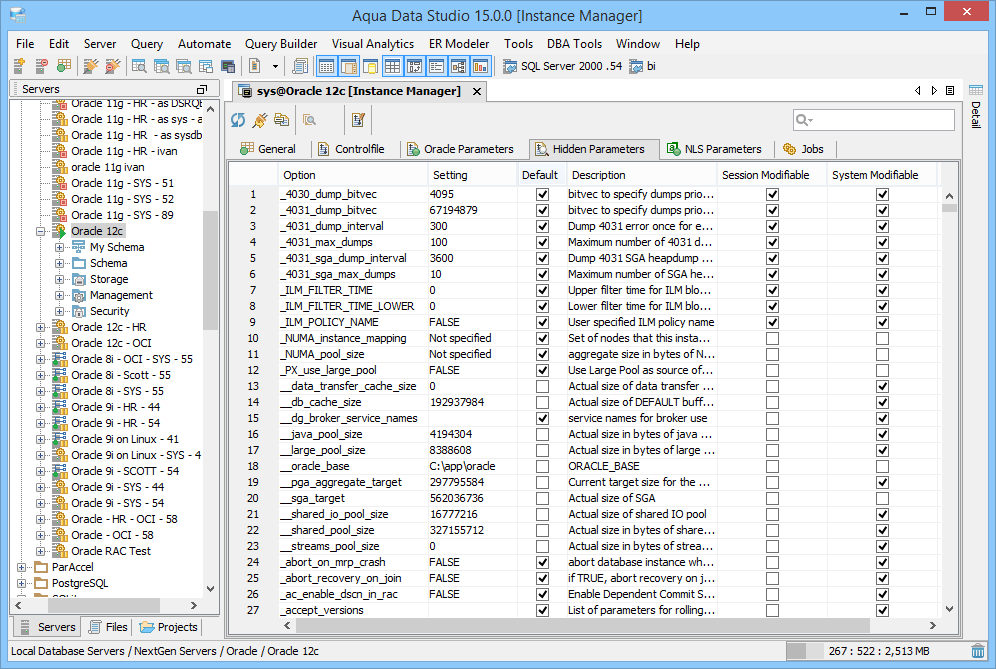
Task: Open new document dropdown arrow in toolbar
Action: (x=275, y=66)
